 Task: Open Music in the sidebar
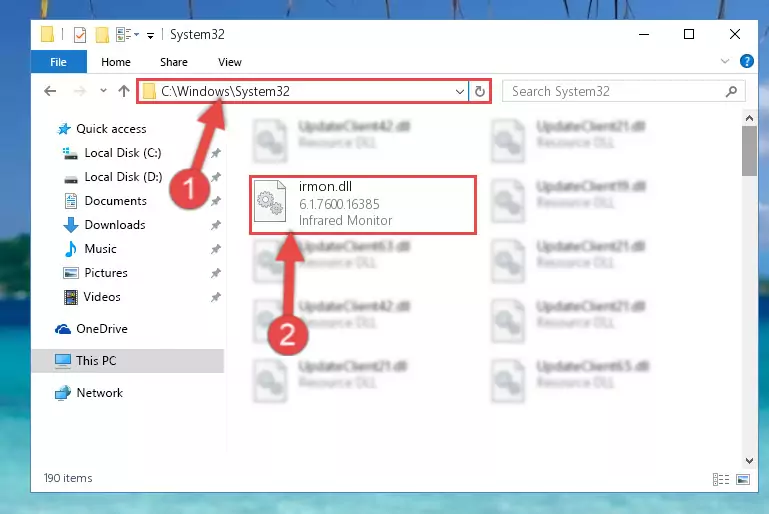point(100,249)
